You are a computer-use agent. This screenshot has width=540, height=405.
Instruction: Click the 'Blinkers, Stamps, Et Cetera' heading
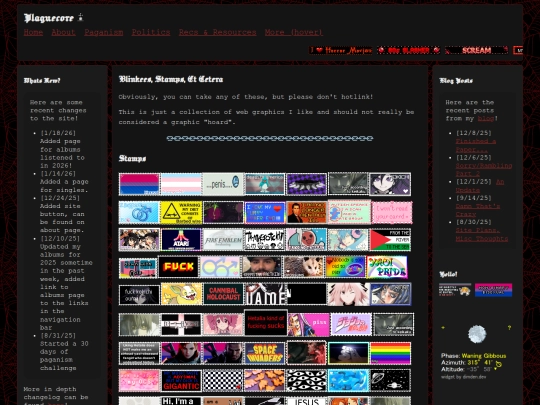[171, 79]
